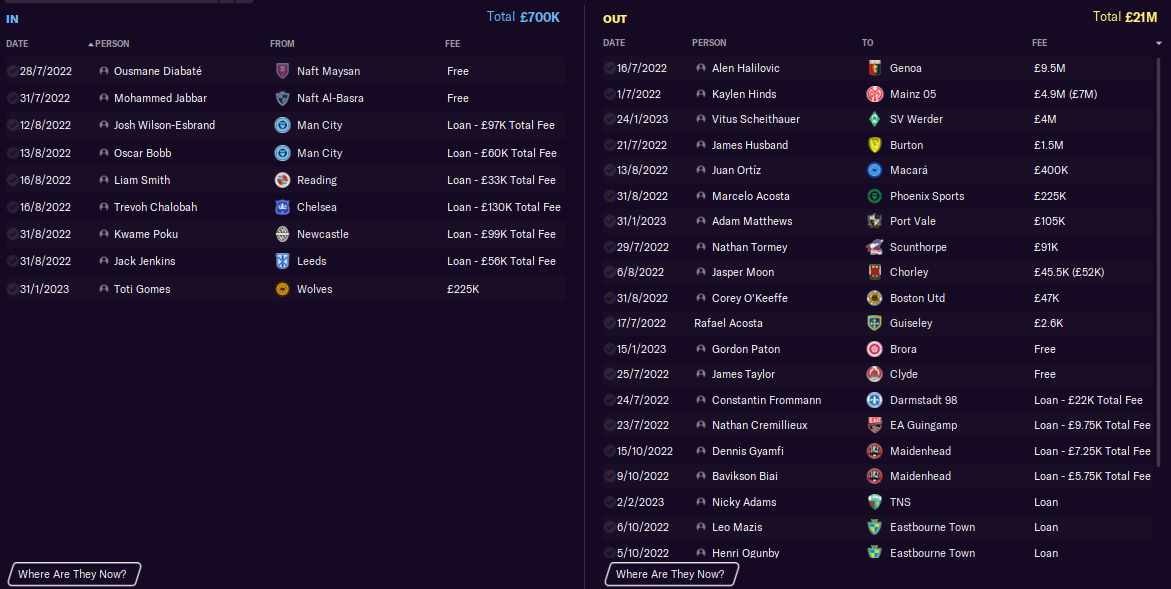Click the Macará club badge
This screenshot has height=589, width=1171.
click(x=875, y=170)
